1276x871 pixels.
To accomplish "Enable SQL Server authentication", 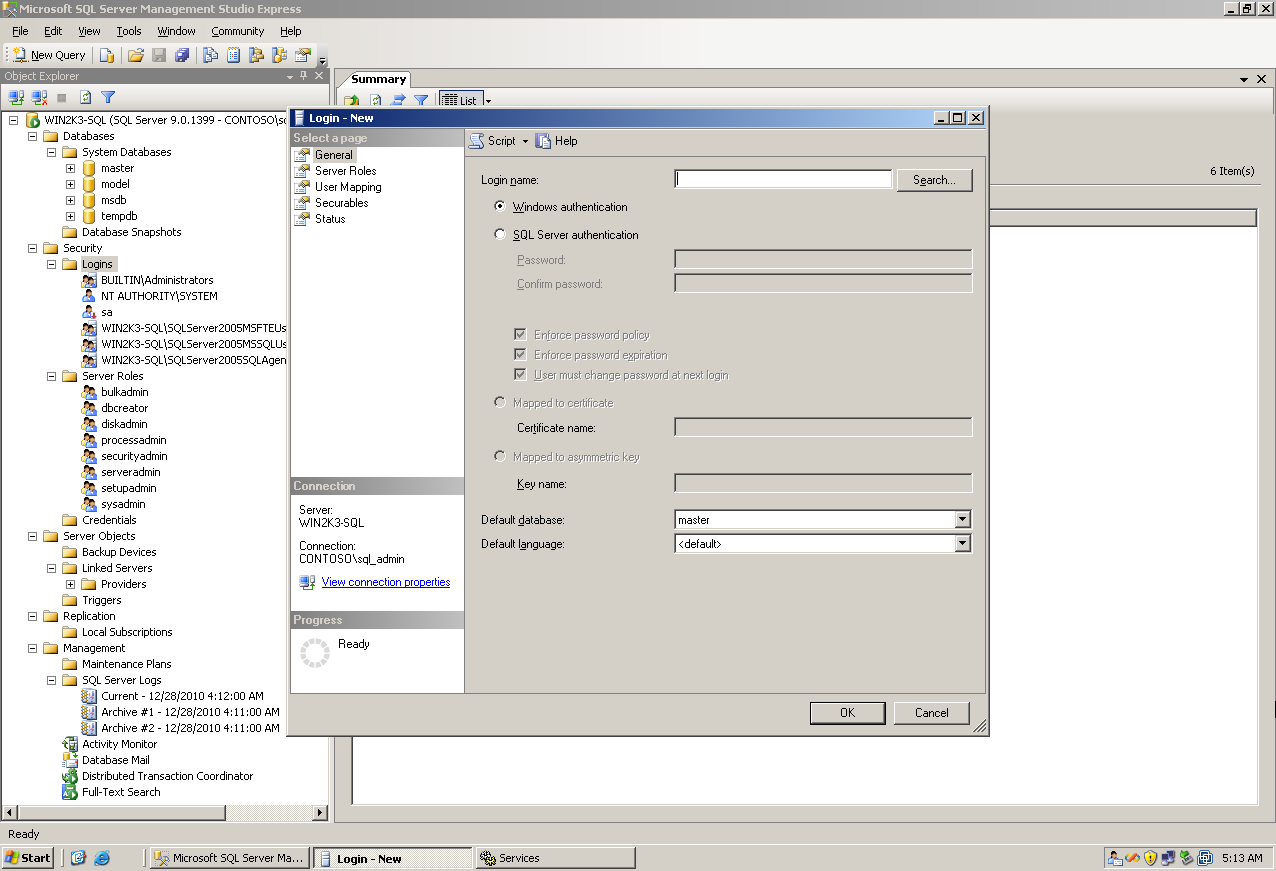I will coord(500,234).
